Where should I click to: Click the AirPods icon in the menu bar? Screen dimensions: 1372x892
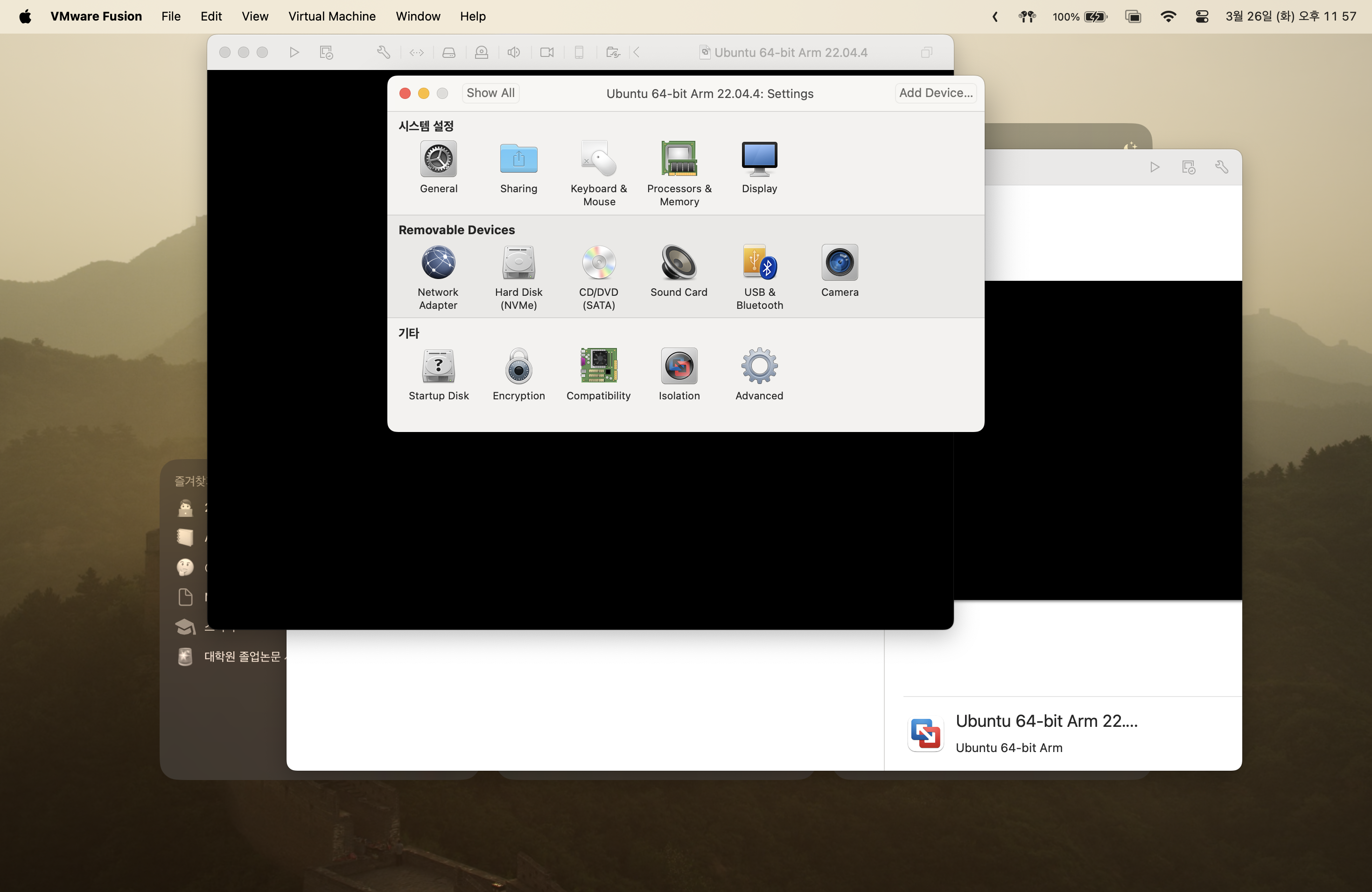coord(1027,16)
